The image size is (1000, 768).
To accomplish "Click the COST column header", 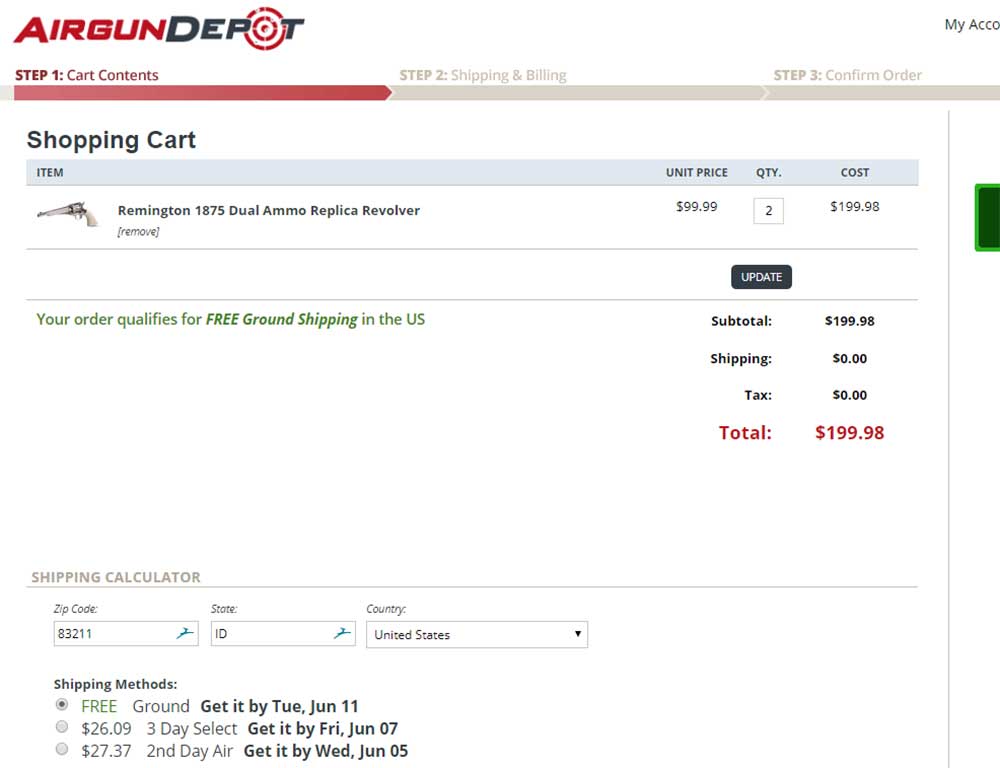I will pos(855,173).
